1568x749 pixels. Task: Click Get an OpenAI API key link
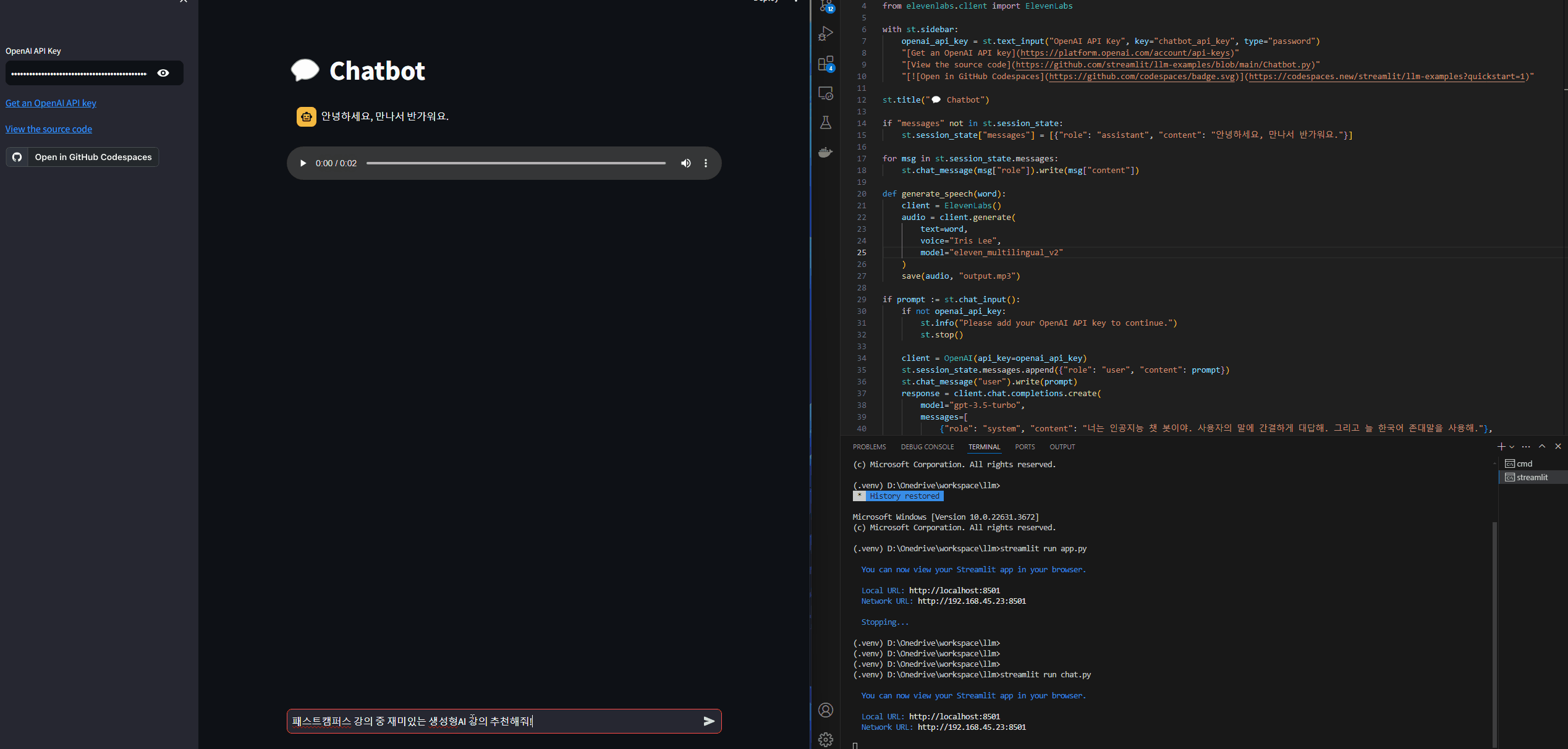[50, 102]
